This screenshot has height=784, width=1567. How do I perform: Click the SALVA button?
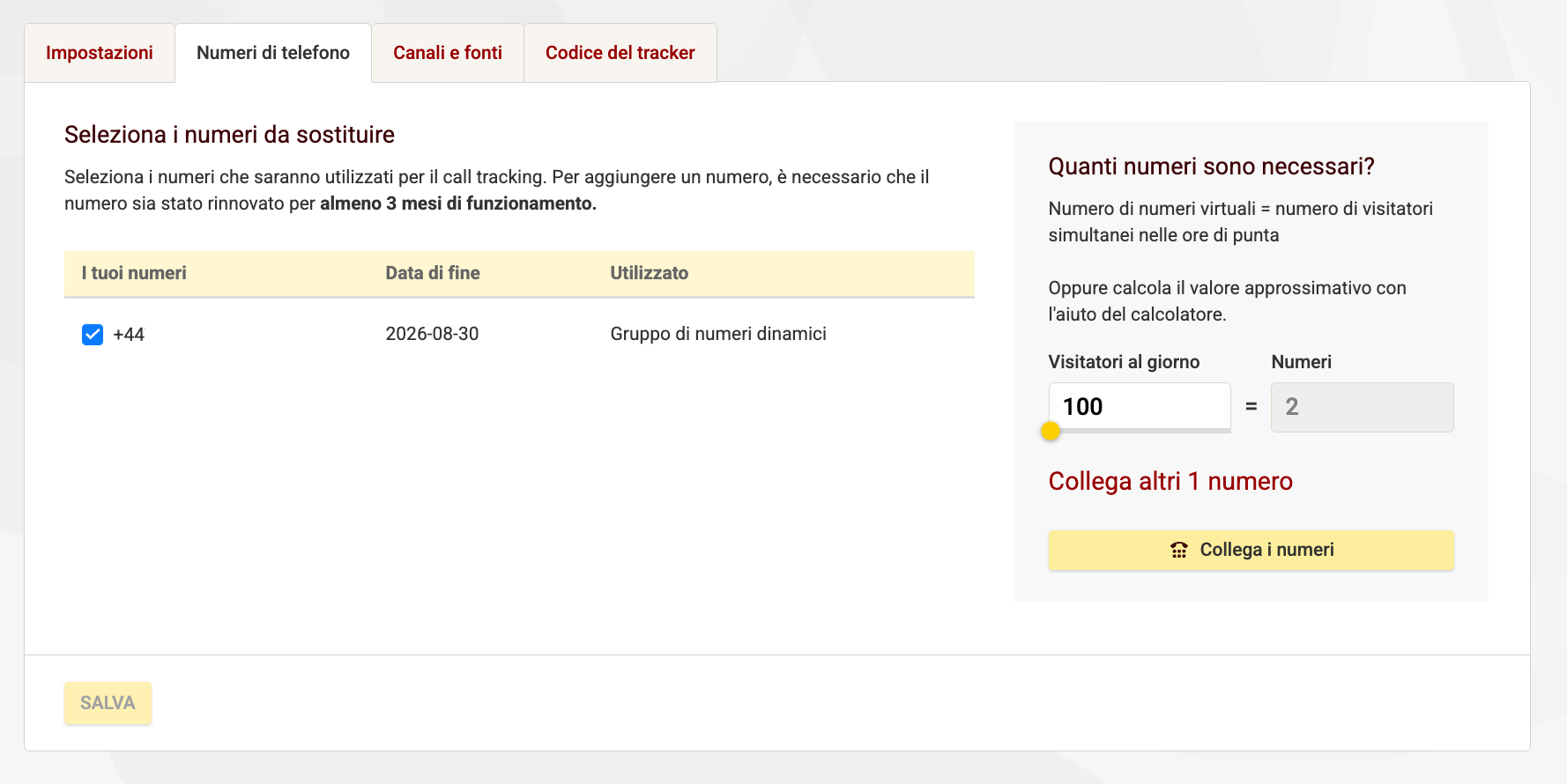click(108, 702)
